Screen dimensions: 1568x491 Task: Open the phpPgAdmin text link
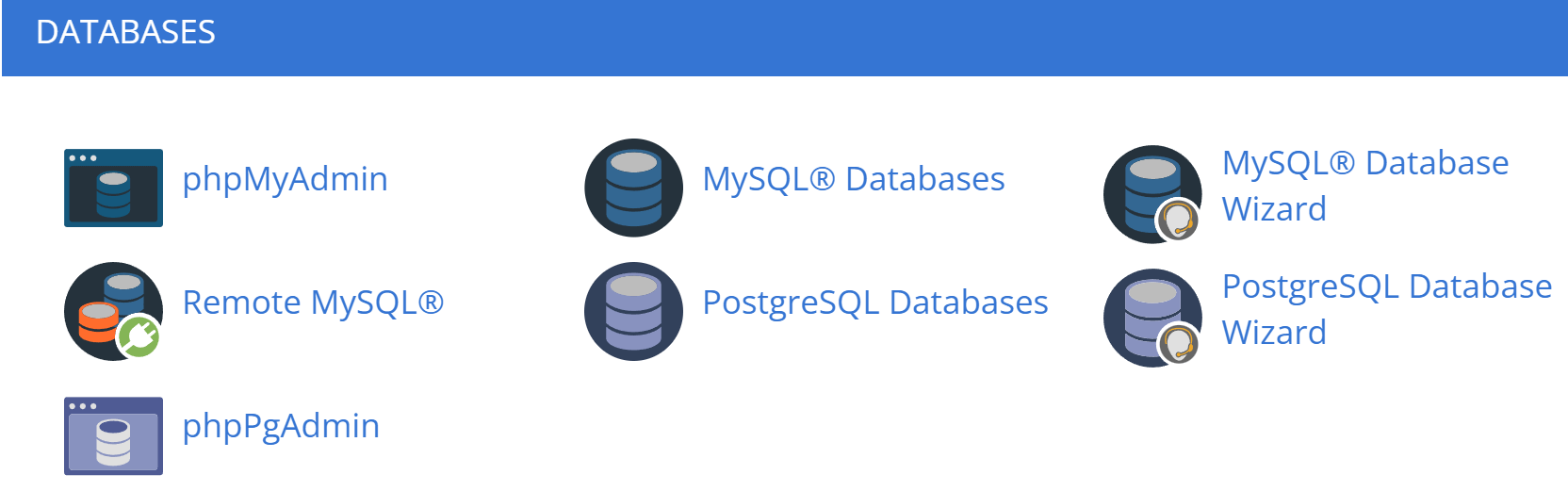point(281,426)
